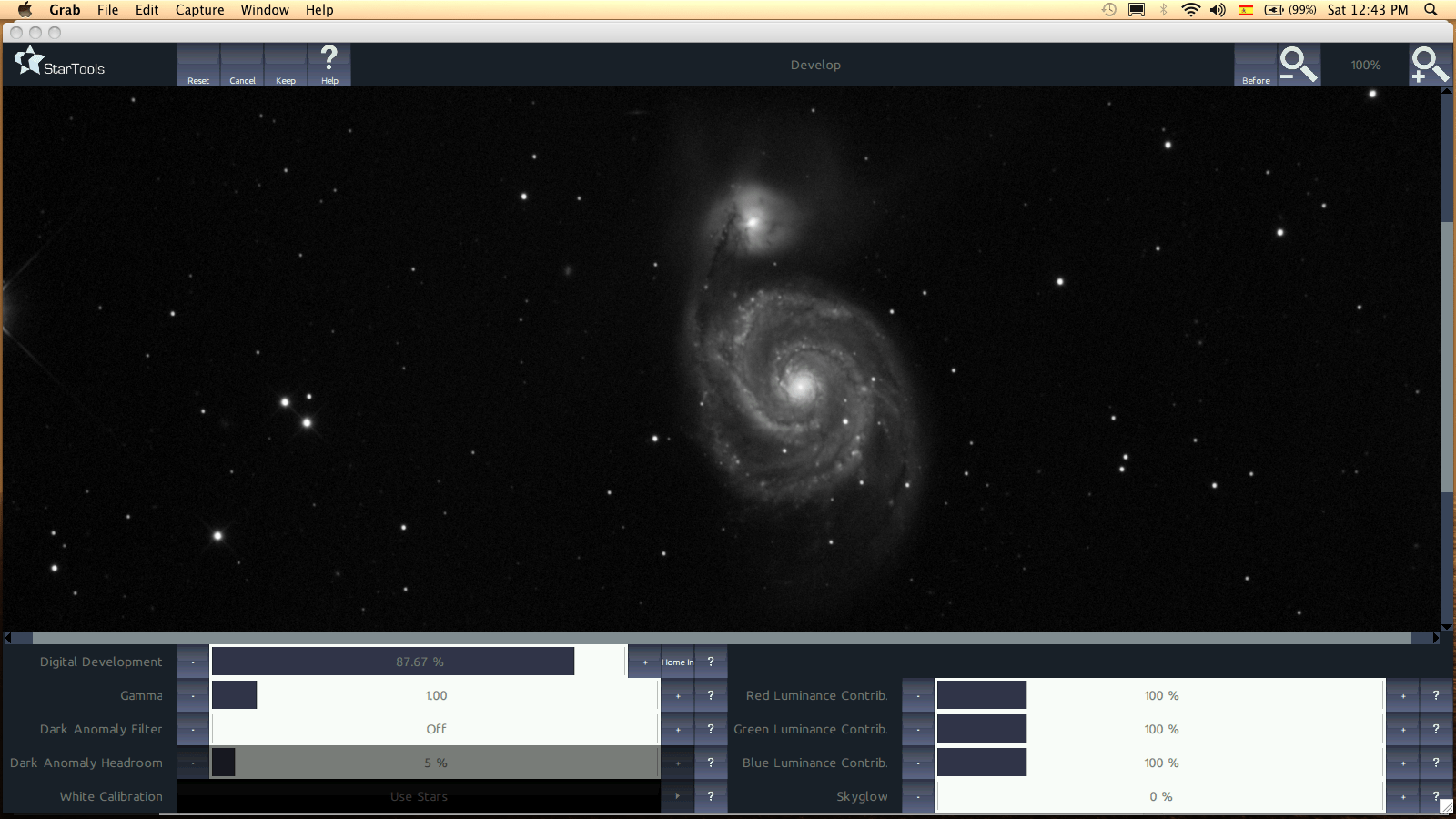Cycle White Calibration option with arrow
The width and height of the screenshot is (1456, 819).
pos(678,796)
